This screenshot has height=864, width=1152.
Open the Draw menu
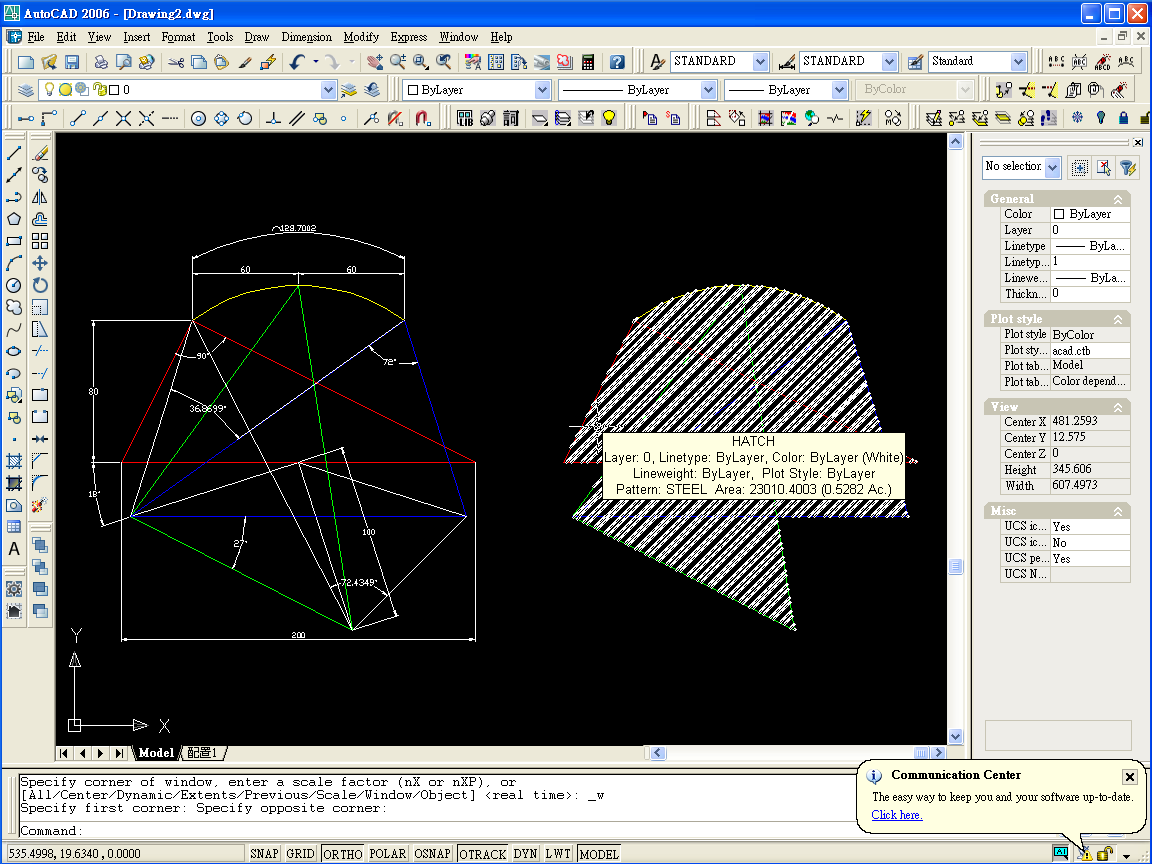(256, 37)
